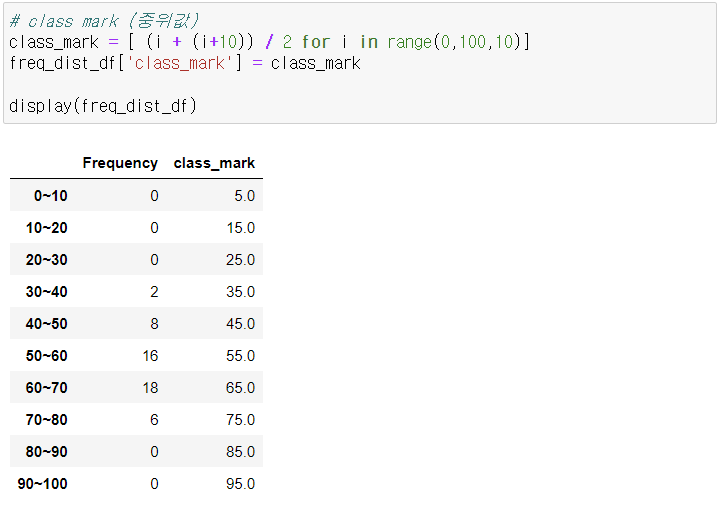Select the 10~20 row label

pos(47,228)
